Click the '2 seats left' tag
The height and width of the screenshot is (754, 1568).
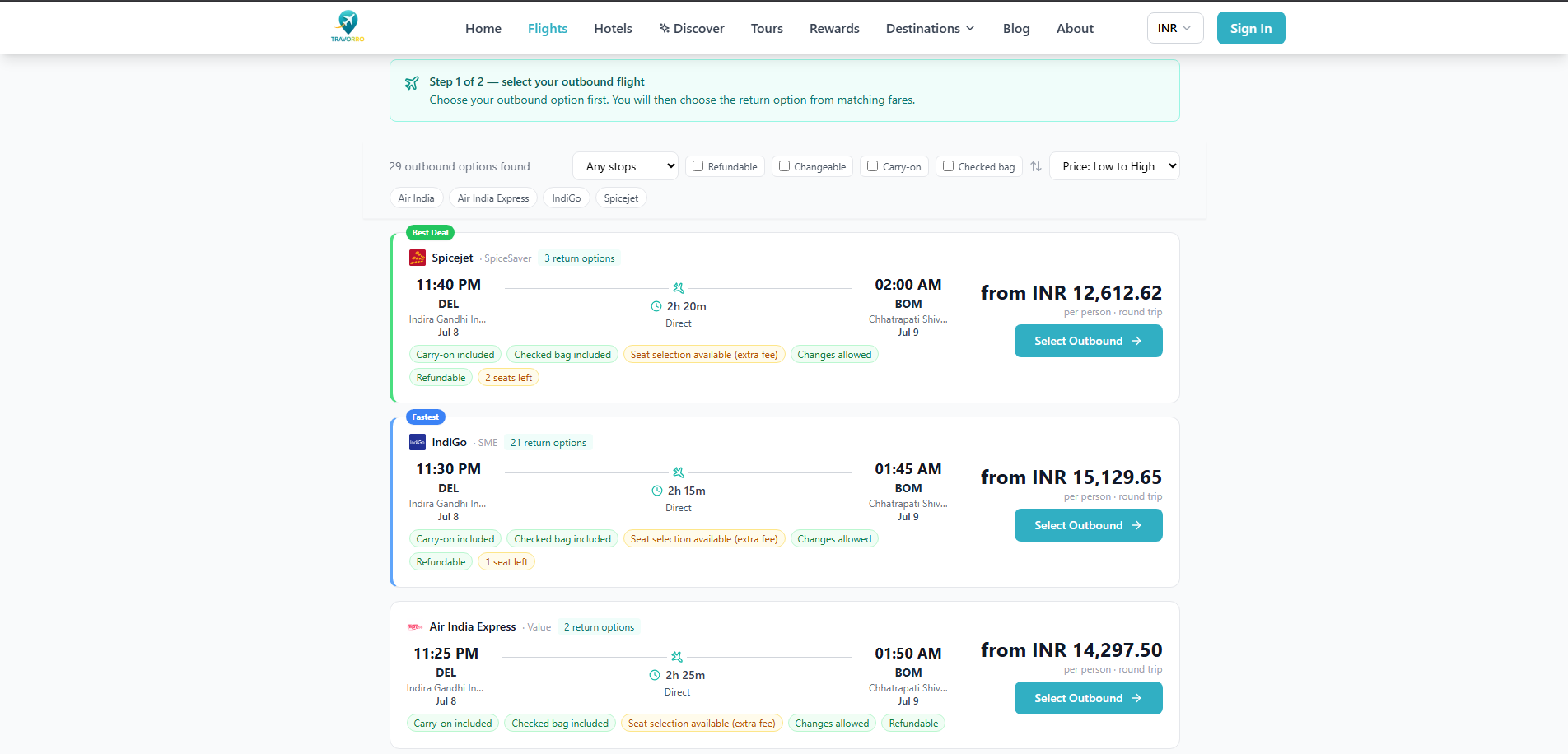[508, 378]
